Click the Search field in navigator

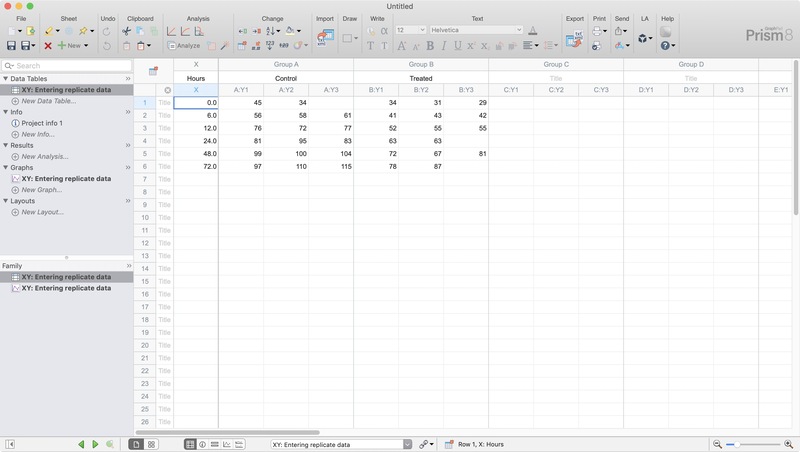pyautogui.click(x=66, y=66)
